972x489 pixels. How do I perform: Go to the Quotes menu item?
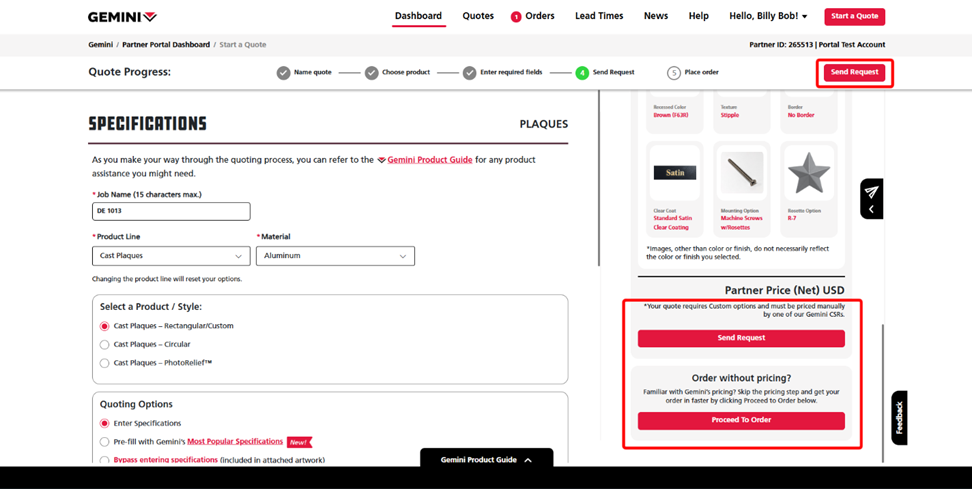coord(478,16)
